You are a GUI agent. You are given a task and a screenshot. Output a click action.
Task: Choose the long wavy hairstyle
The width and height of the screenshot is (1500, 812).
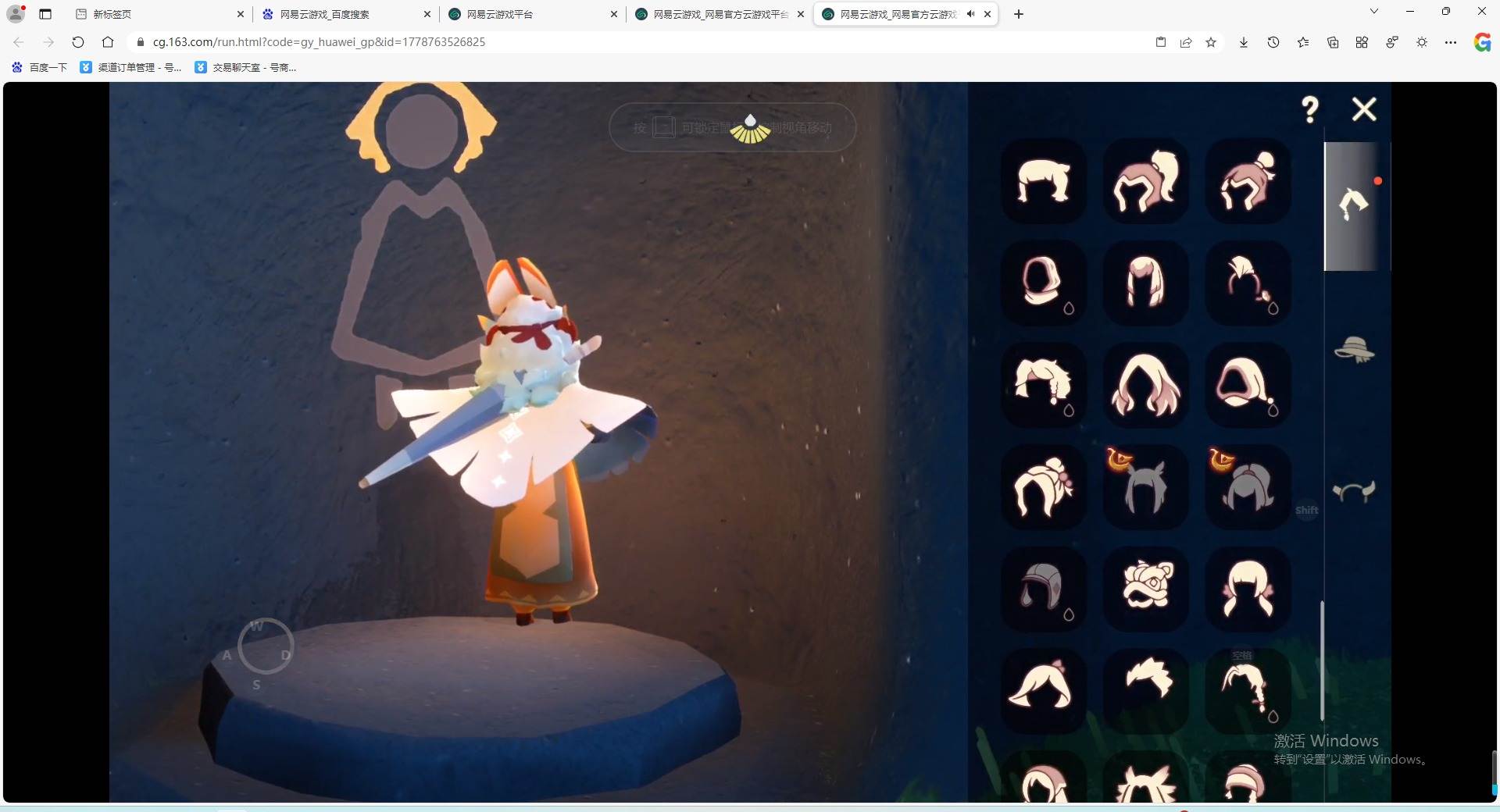[x=1145, y=385]
